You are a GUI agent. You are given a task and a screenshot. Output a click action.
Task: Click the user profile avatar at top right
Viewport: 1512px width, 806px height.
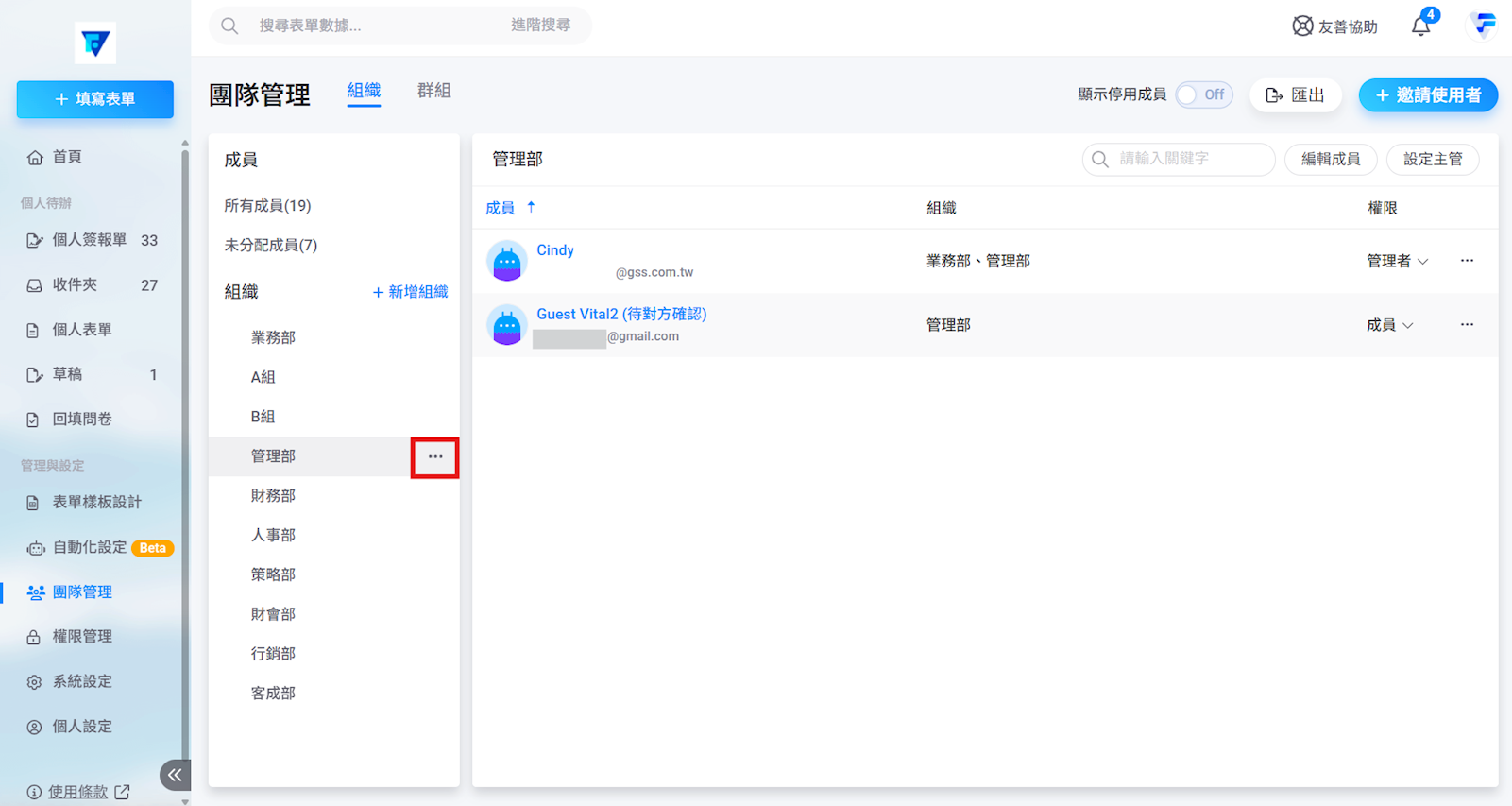click(1483, 26)
